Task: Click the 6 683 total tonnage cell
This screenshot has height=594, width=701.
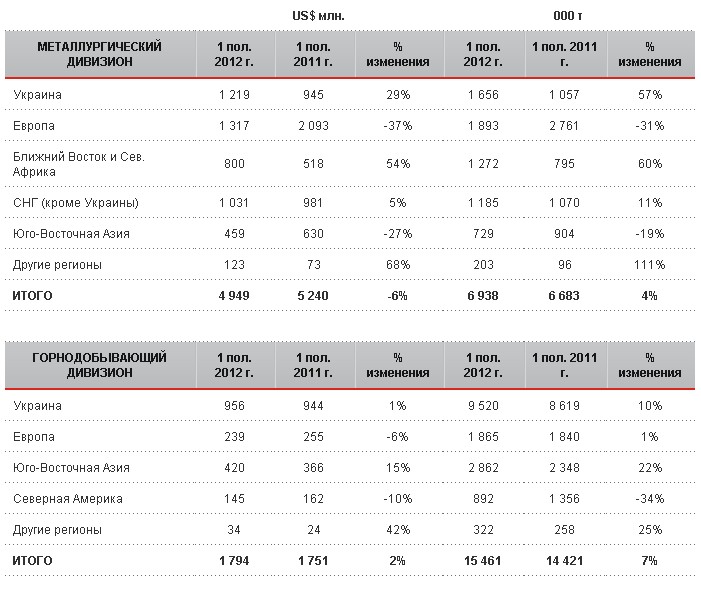Action: (565, 296)
